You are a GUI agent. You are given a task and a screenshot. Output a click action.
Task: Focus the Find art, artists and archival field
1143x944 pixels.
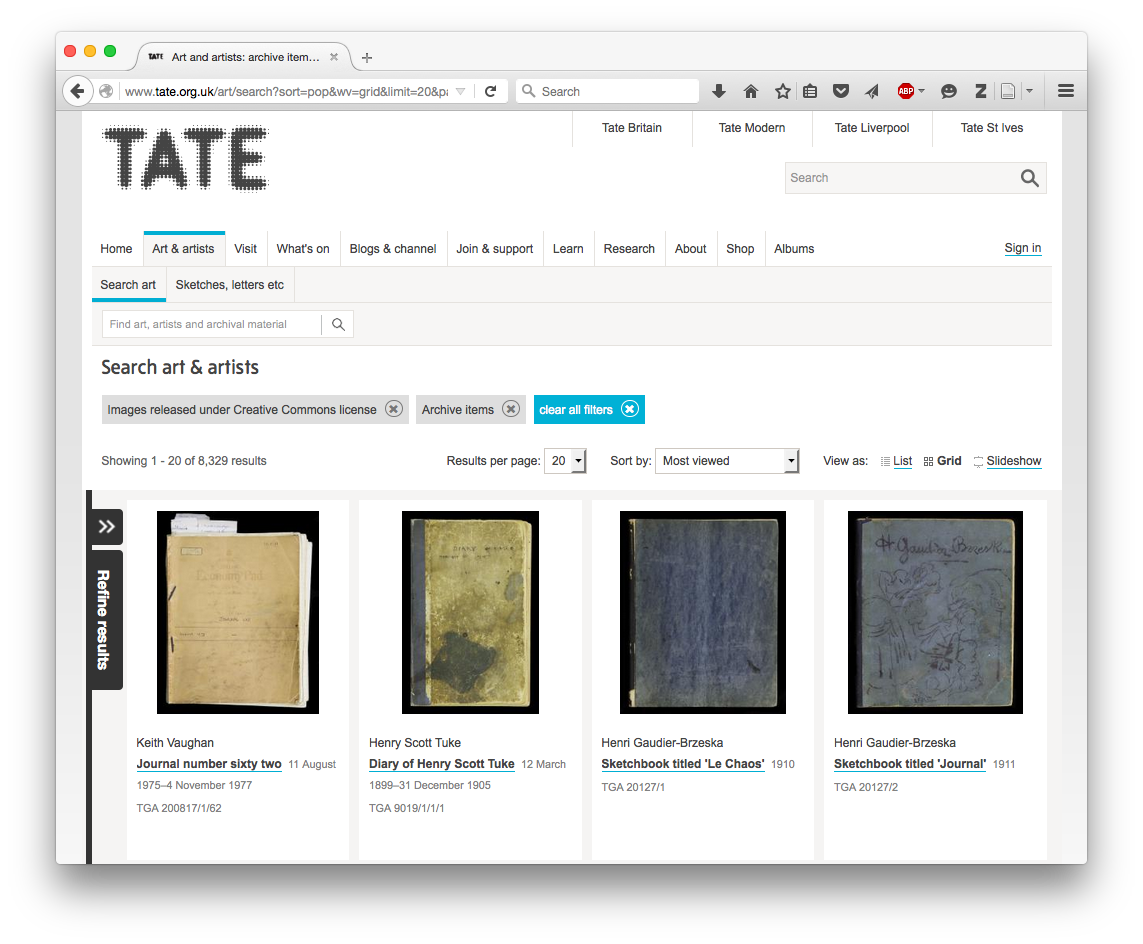pos(211,324)
